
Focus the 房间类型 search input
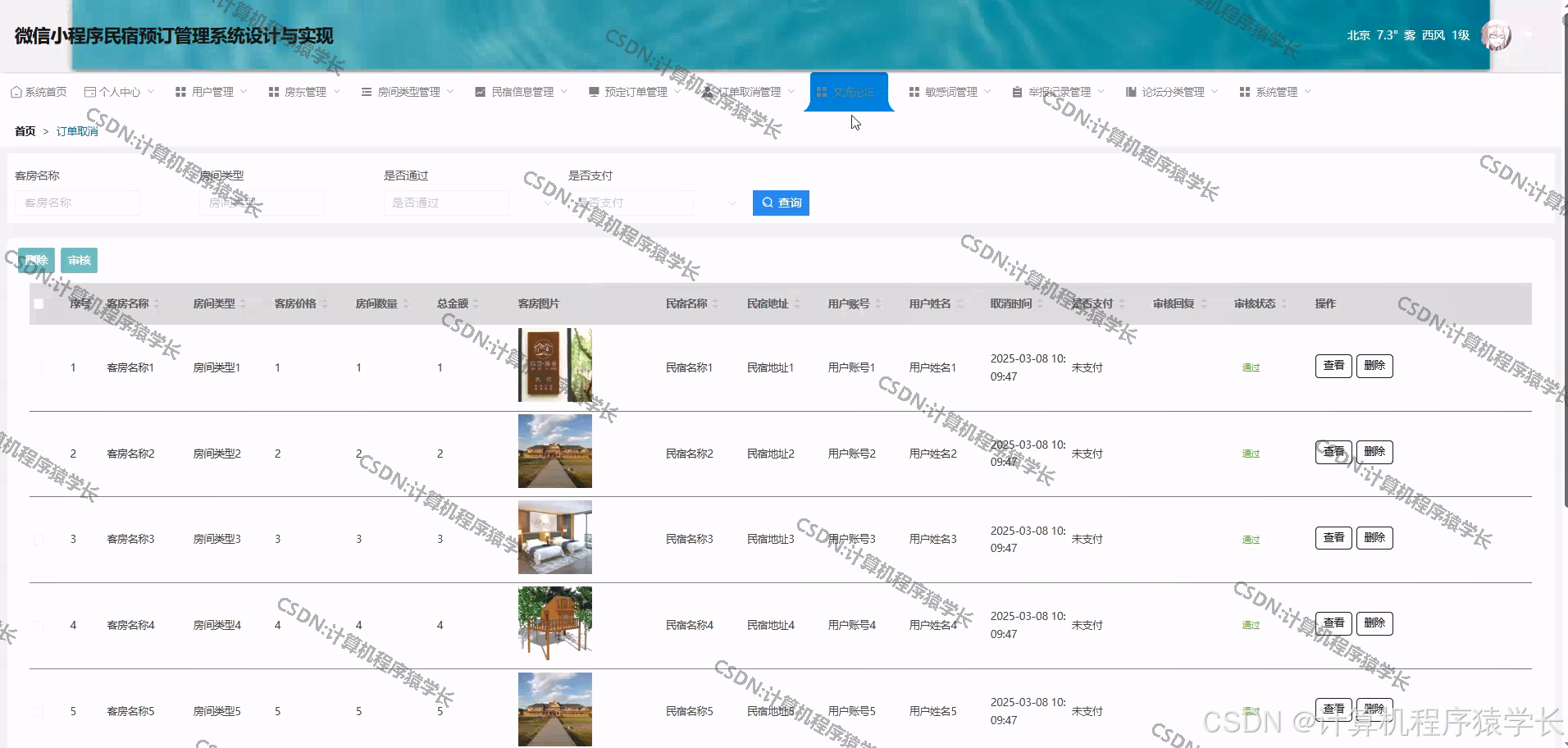(262, 203)
